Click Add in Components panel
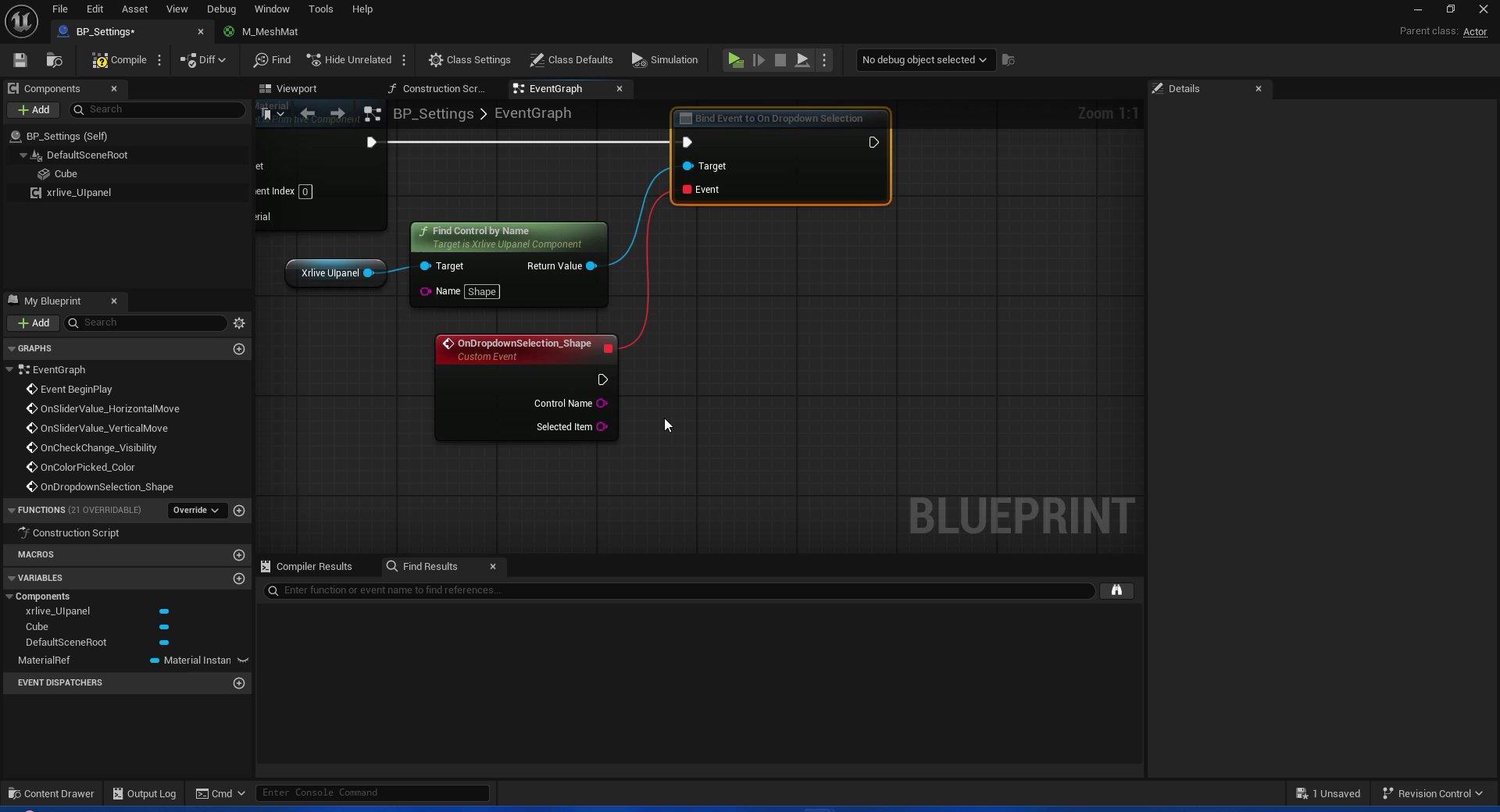The width and height of the screenshot is (1500, 812). 34,110
